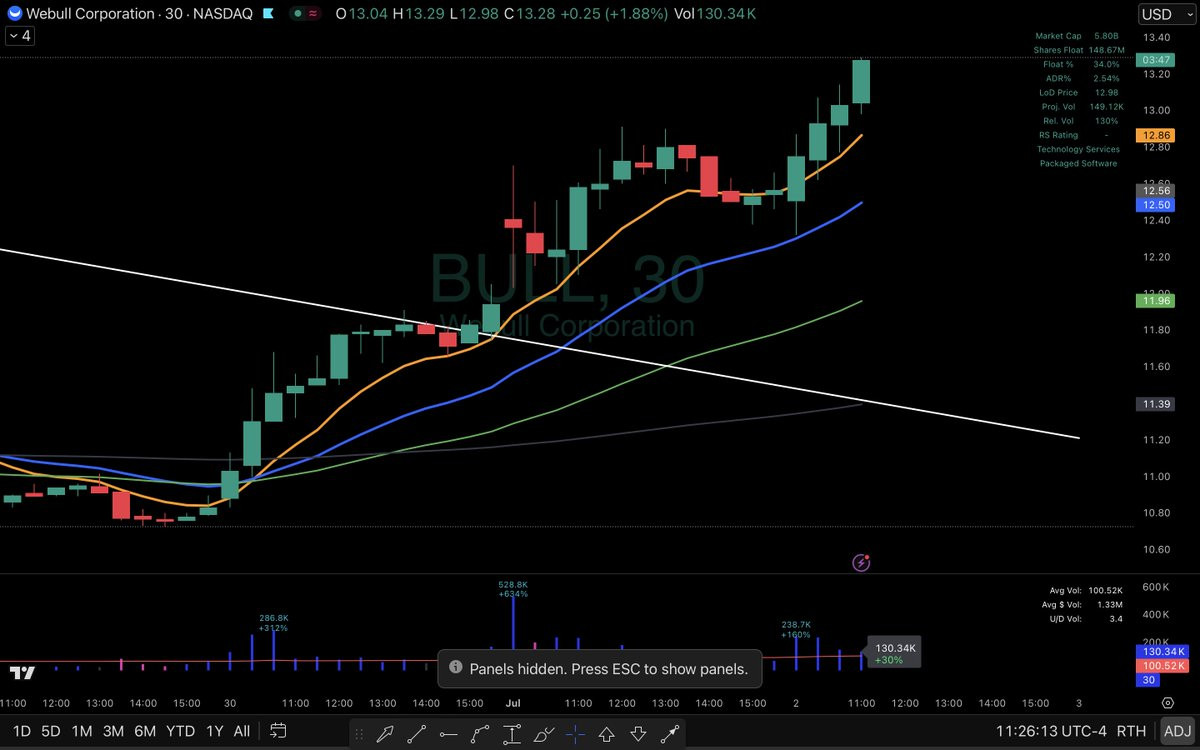1200x750 pixels.
Task: Grab the drawing toolbar drag handle
Action: click(360, 734)
